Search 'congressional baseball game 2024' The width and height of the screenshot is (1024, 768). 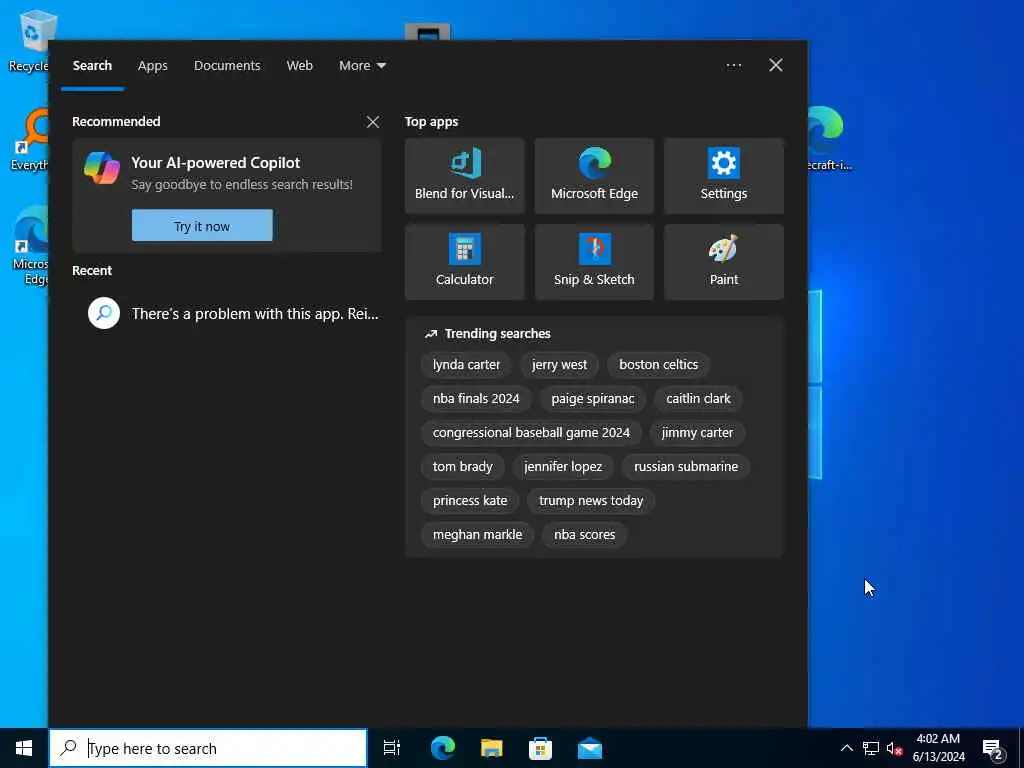531,432
